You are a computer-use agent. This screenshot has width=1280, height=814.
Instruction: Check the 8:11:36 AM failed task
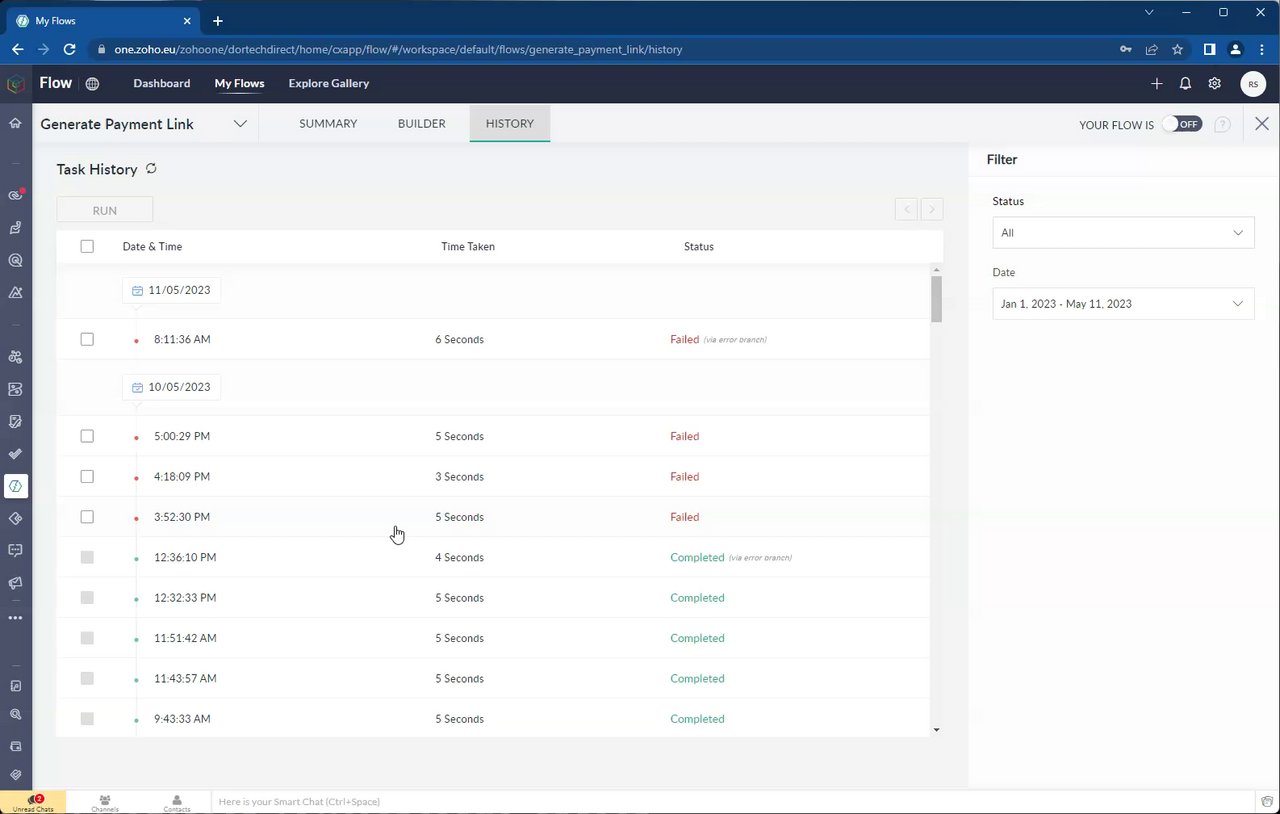[x=87, y=339]
